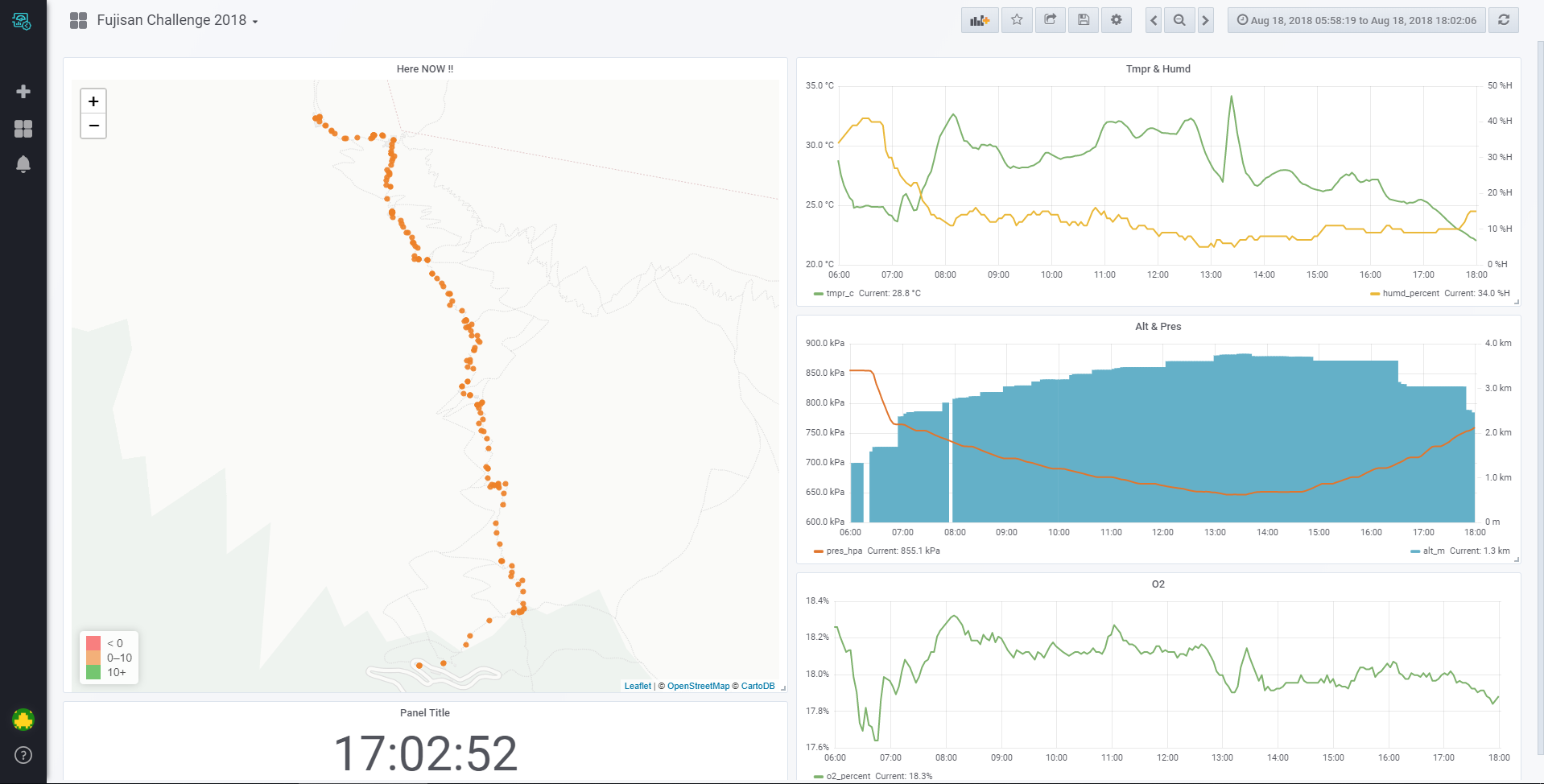Open the Create plus menu in sidebar

(23, 92)
